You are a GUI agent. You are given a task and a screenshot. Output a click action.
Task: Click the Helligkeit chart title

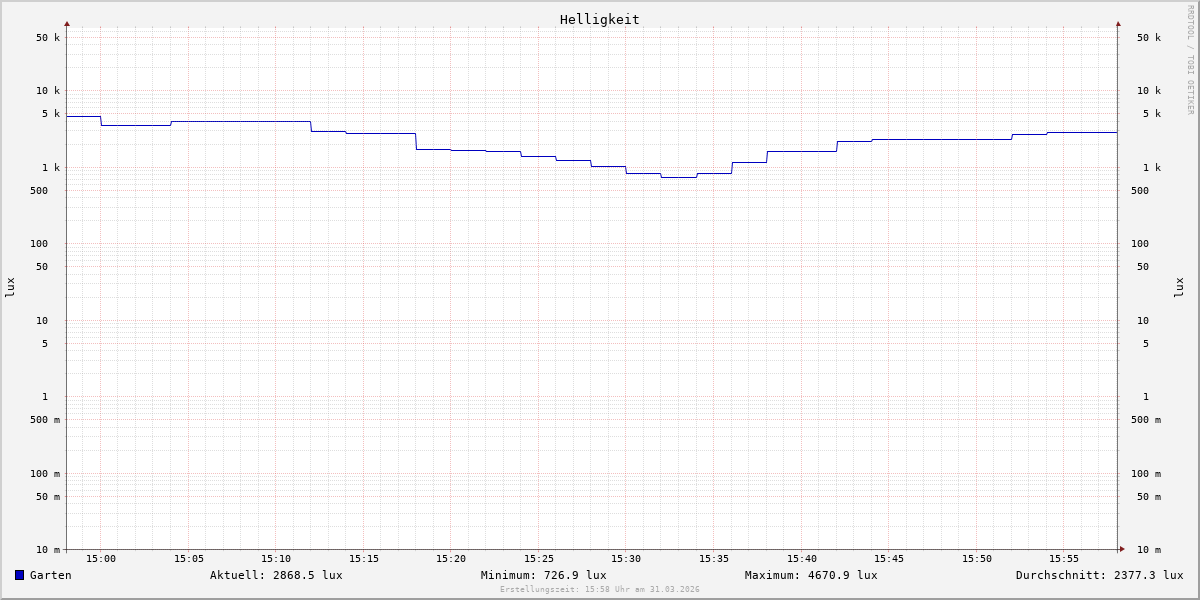[x=599, y=19]
